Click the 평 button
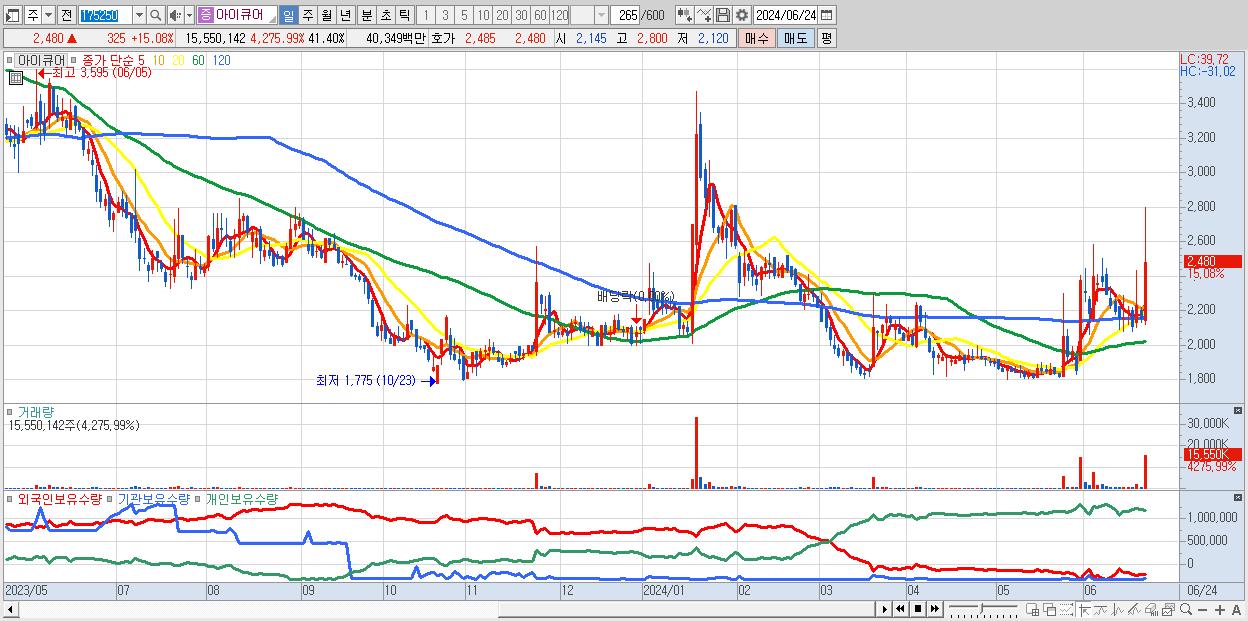The width and height of the screenshot is (1248, 621). [826, 38]
